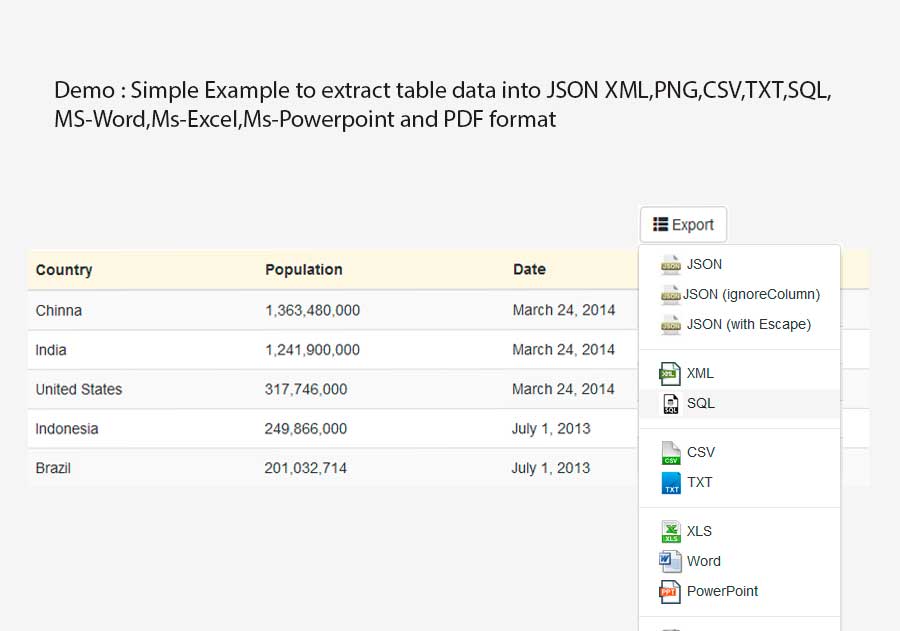Open the Export dropdown menu

[x=683, y=224]
